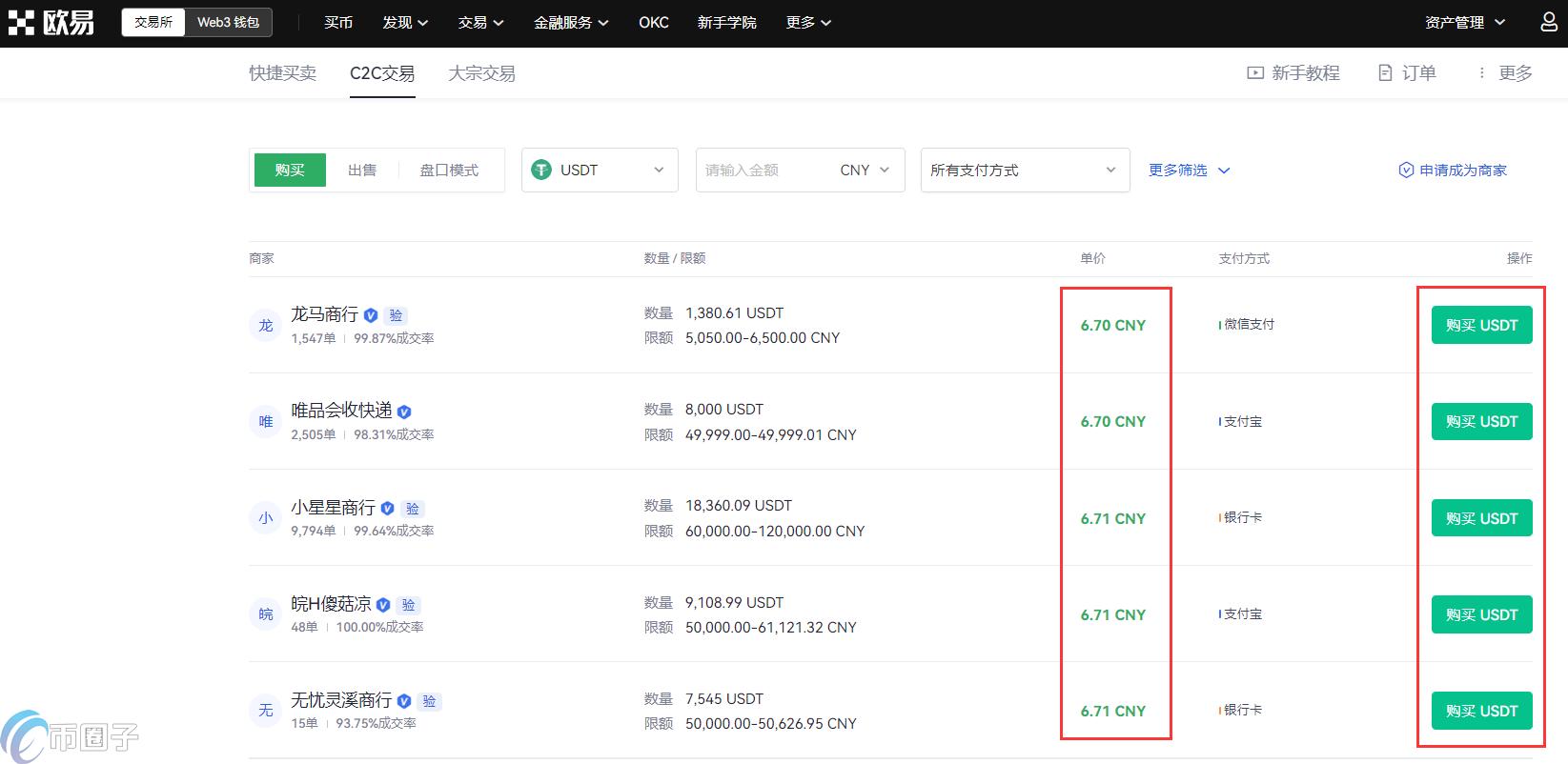1568x764 pixels.
Task: Click verified badge beside 龙马商行
Action: tap(371, 315)
